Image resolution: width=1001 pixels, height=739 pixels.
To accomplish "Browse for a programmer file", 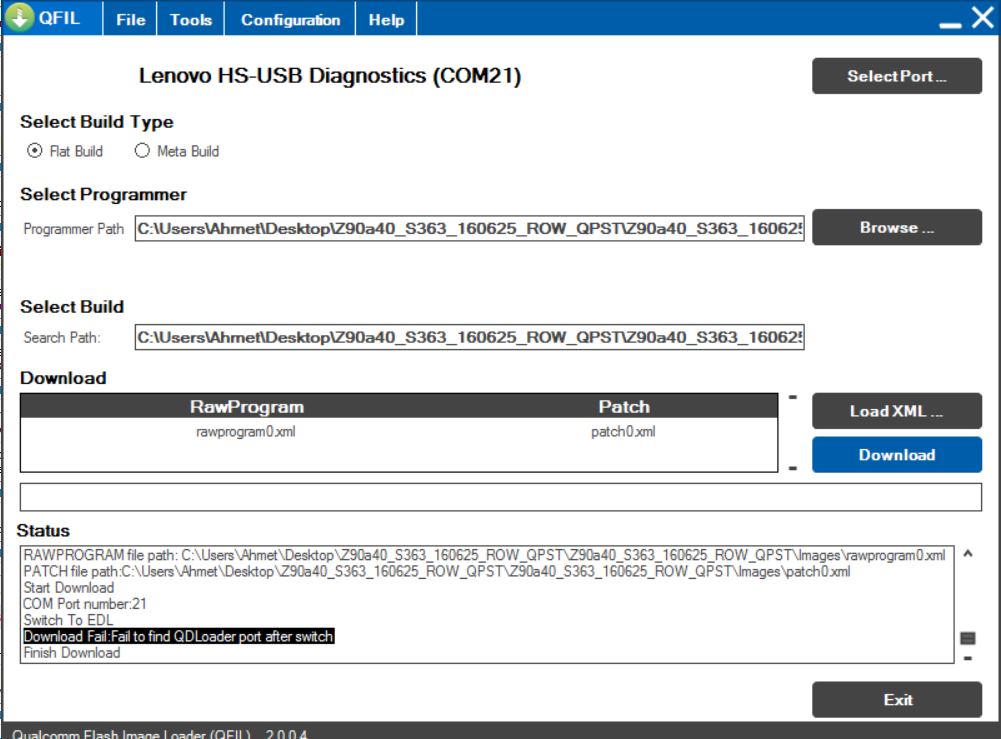I will click(896, 227).
